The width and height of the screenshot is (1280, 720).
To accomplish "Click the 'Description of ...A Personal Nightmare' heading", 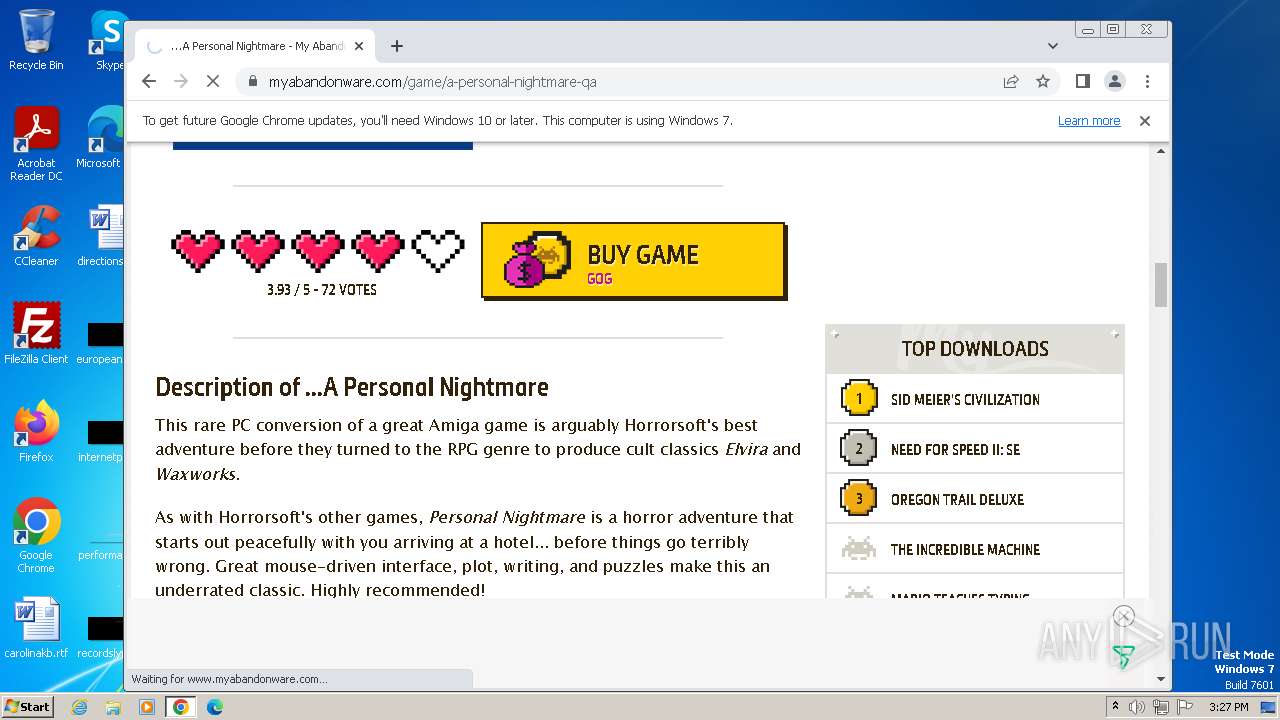I will click(x=352, y=387).
